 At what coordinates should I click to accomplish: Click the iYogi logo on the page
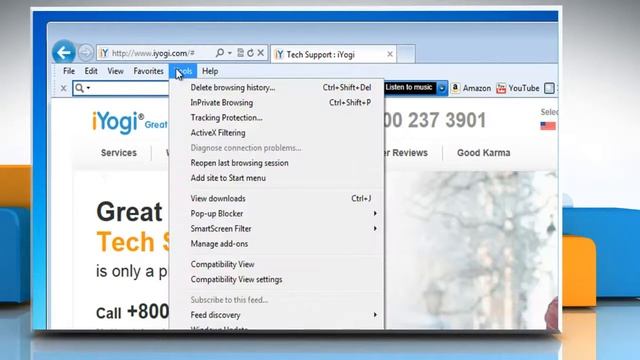click(118, 122)
